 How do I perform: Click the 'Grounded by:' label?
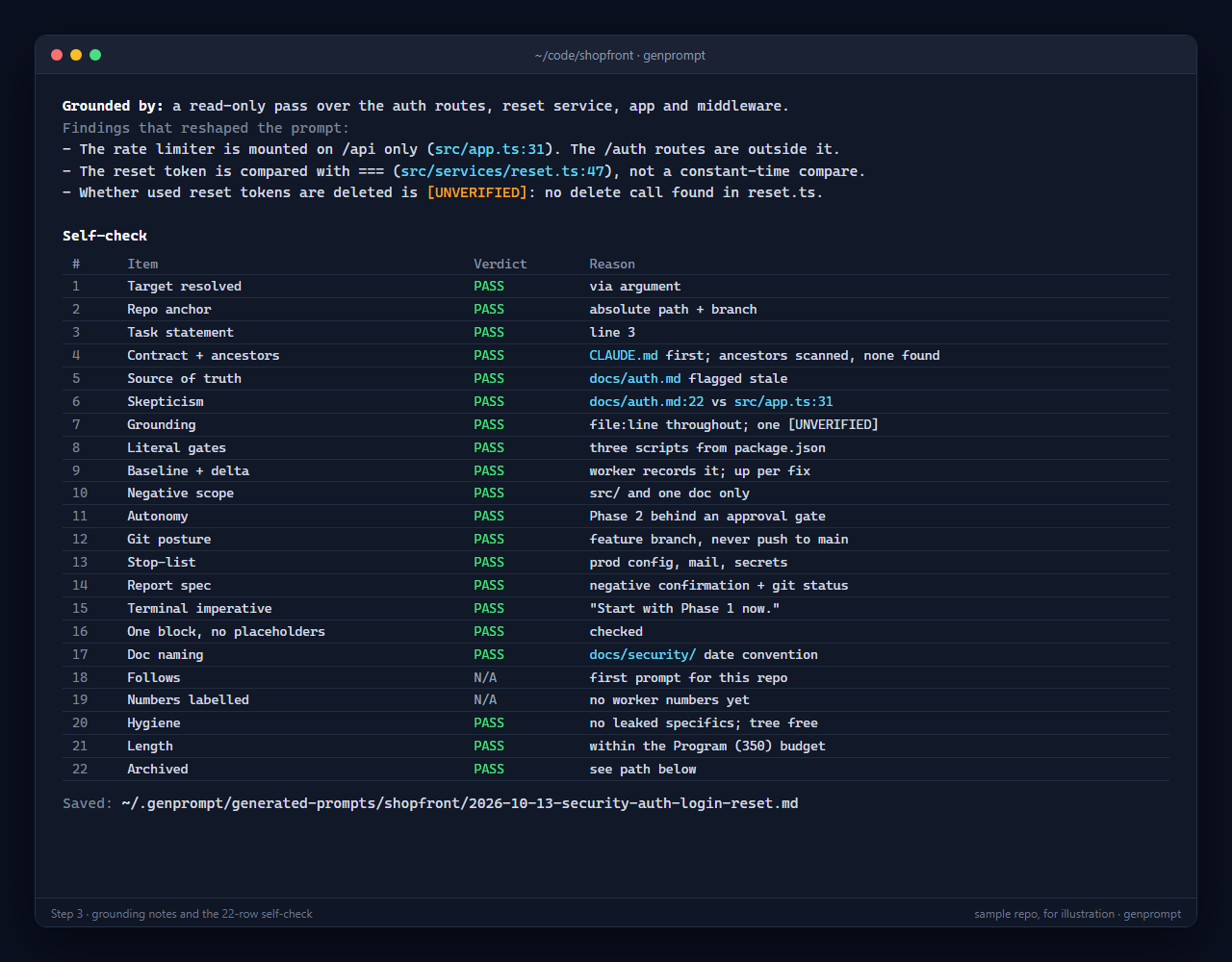[114, 106]
